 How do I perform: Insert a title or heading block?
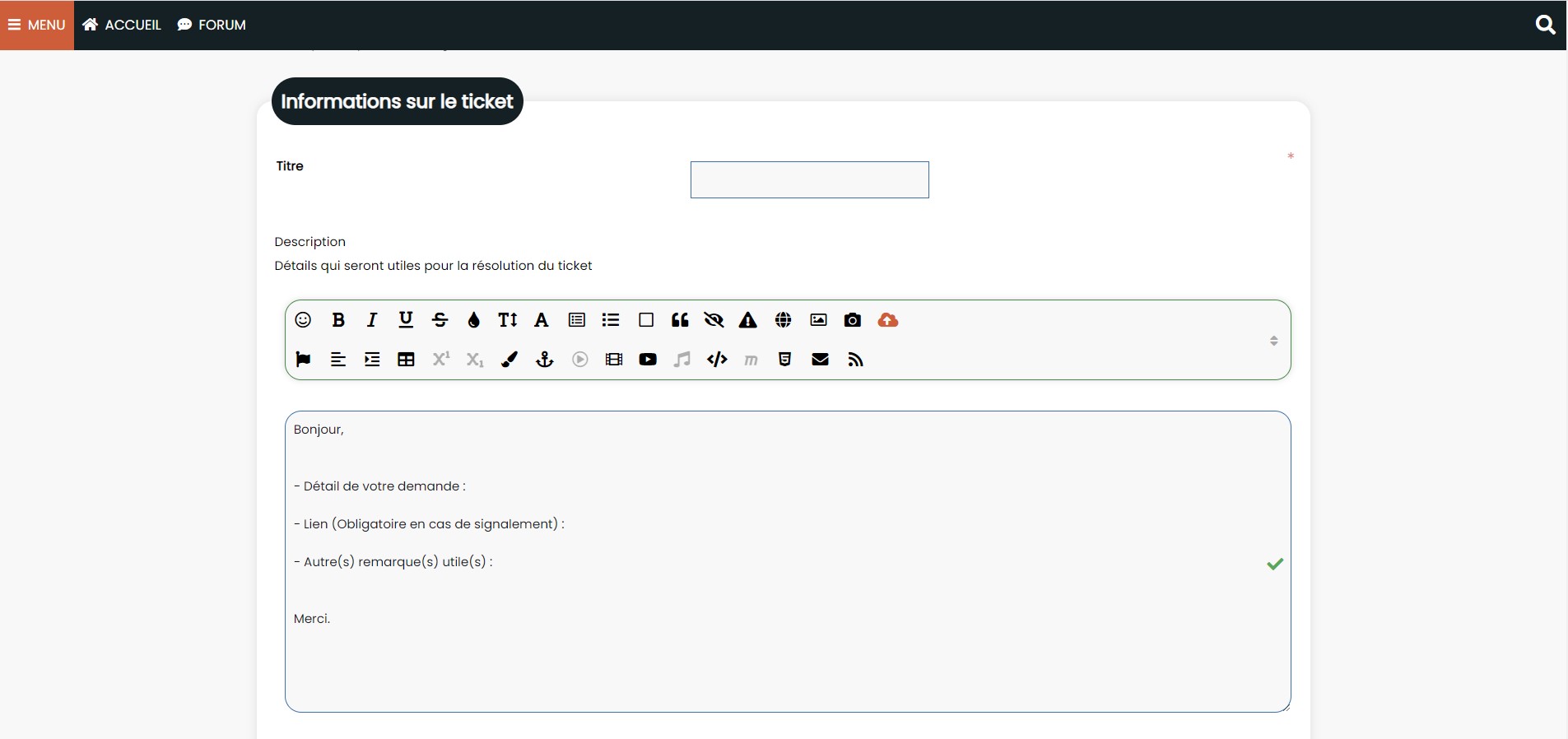(577, 320)
